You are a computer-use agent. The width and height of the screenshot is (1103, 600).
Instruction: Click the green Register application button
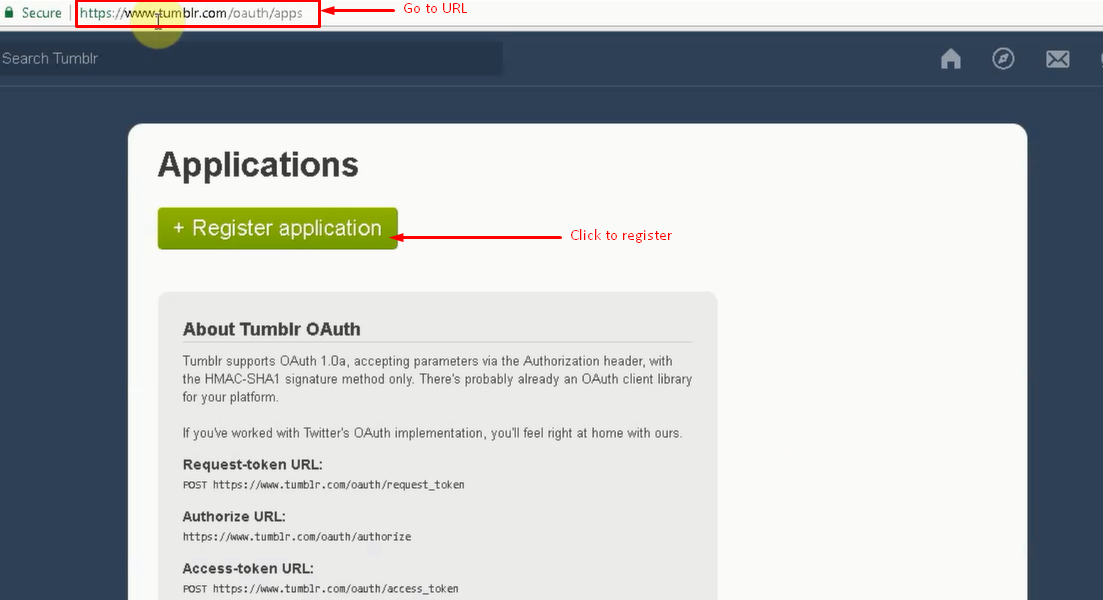278,228
